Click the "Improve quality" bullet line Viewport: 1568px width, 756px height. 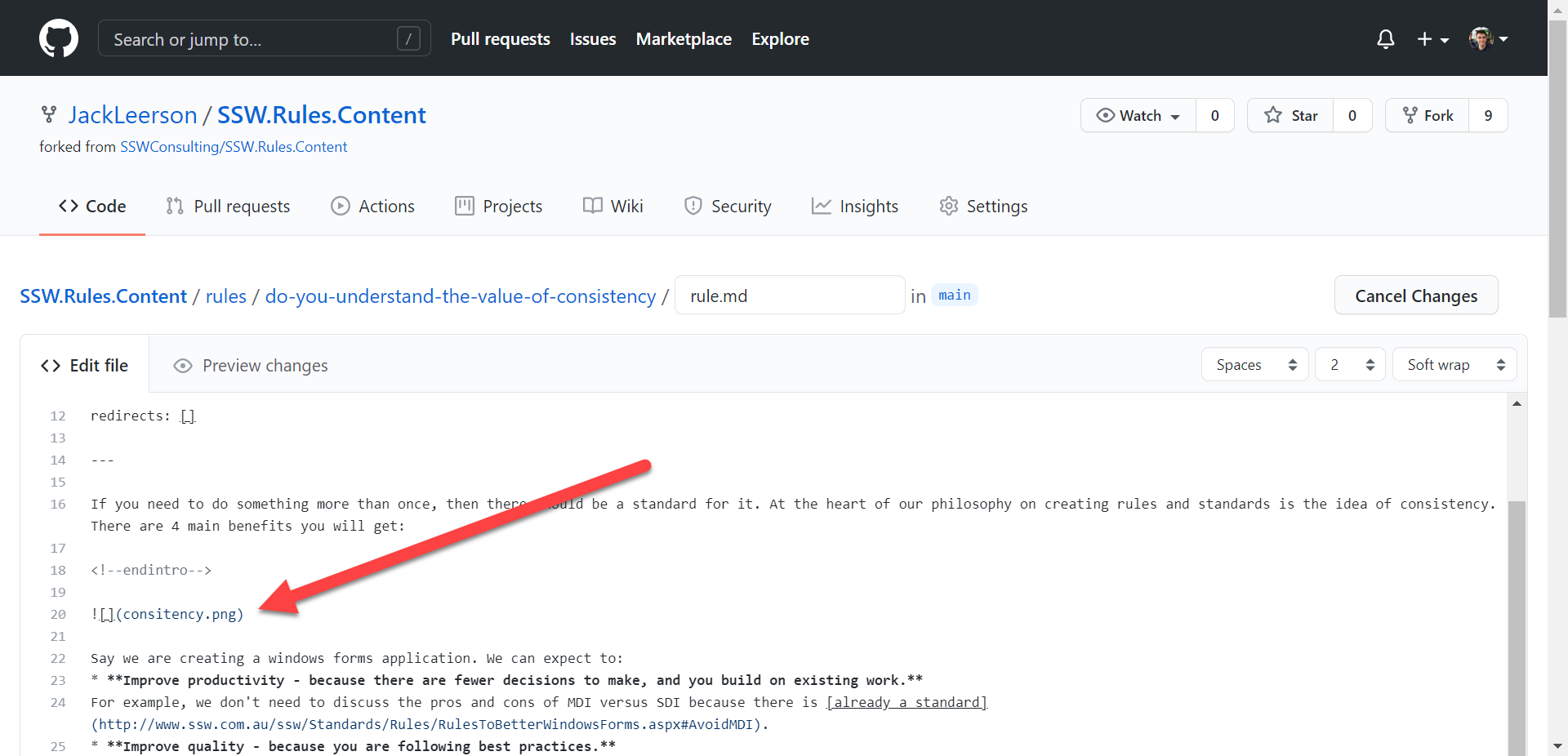(353, 746)
